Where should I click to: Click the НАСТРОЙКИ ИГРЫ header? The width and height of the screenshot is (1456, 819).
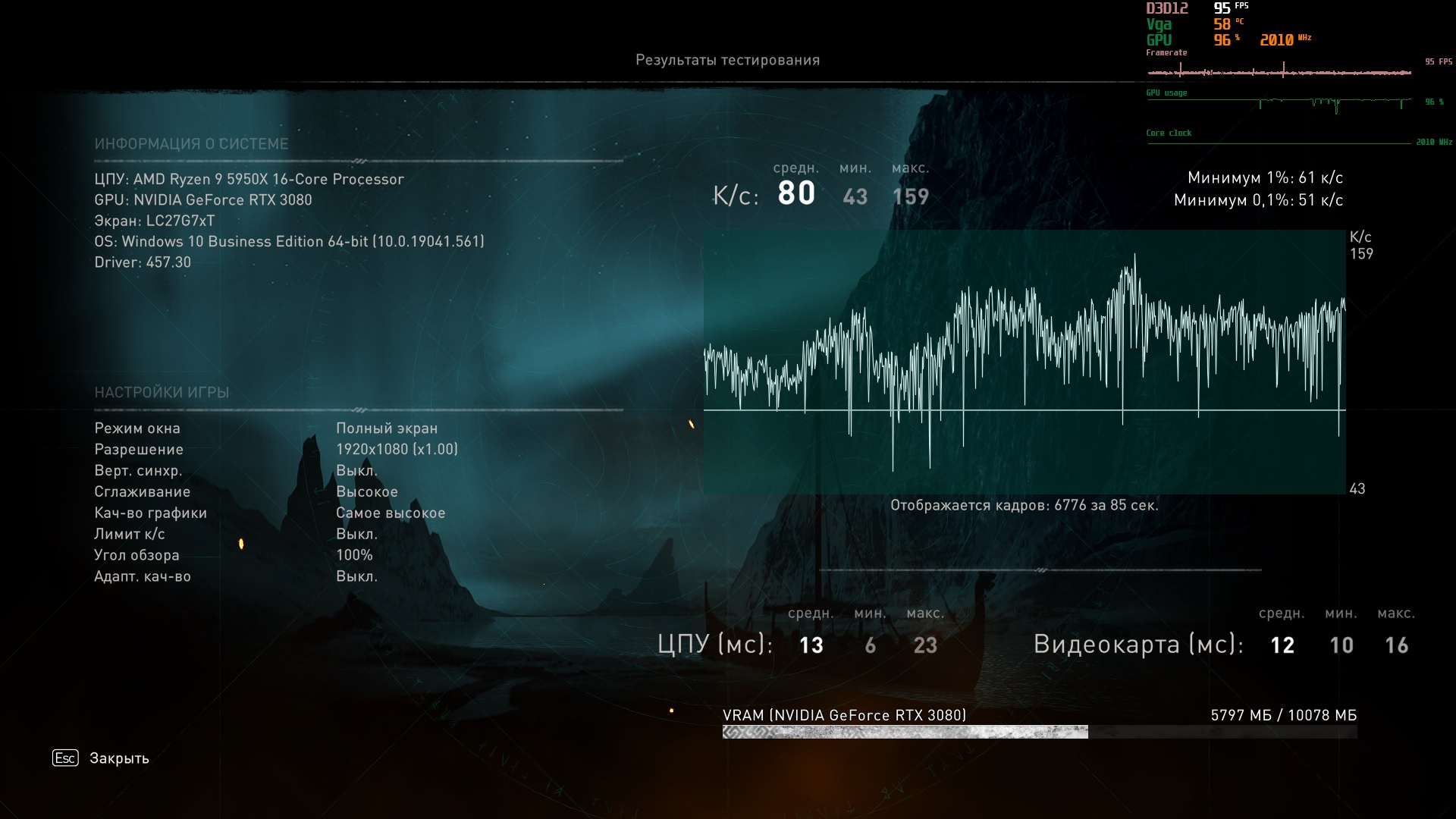point(162,392)
